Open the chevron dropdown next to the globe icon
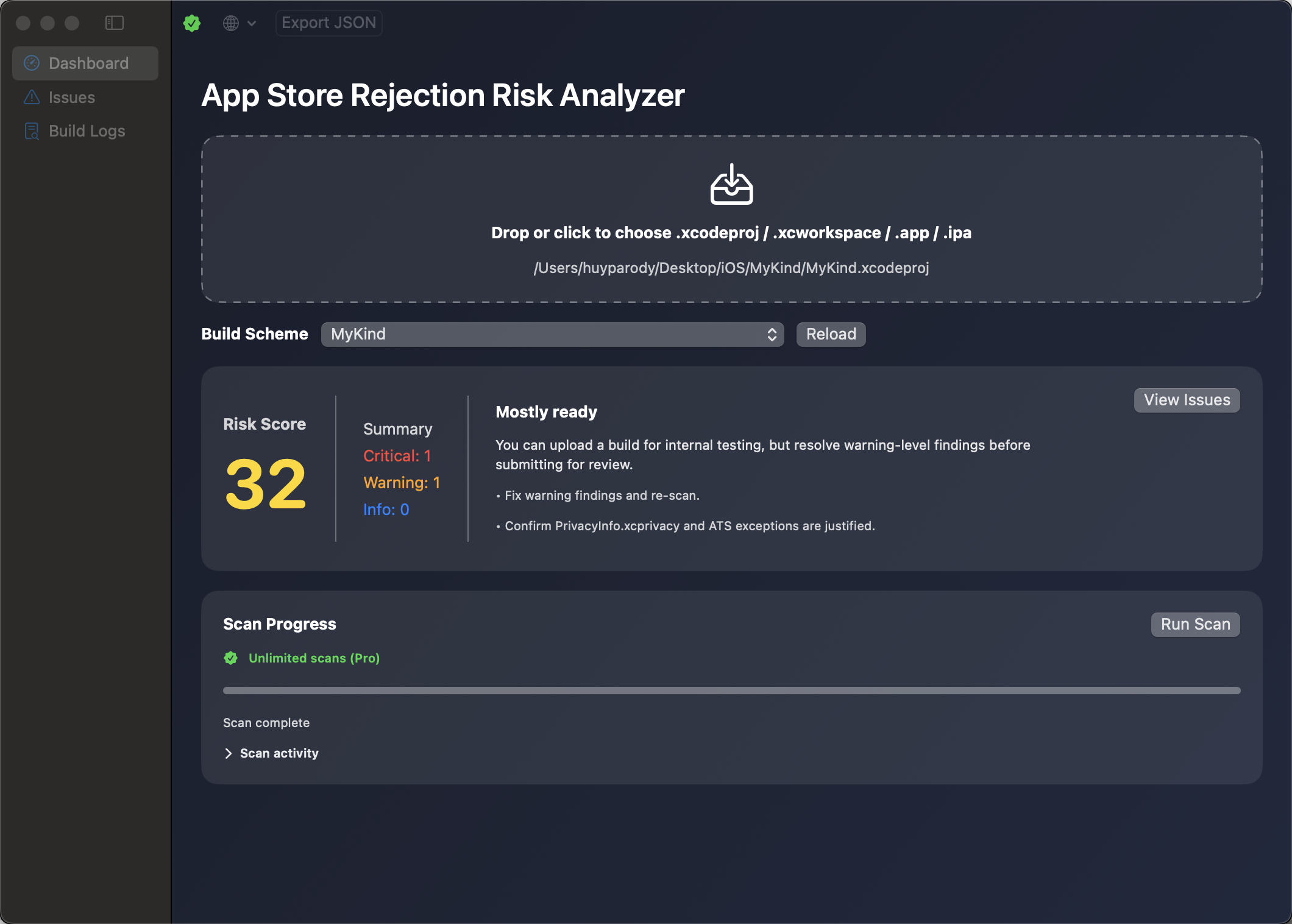The image size is (1292, 924). point(251,23)
